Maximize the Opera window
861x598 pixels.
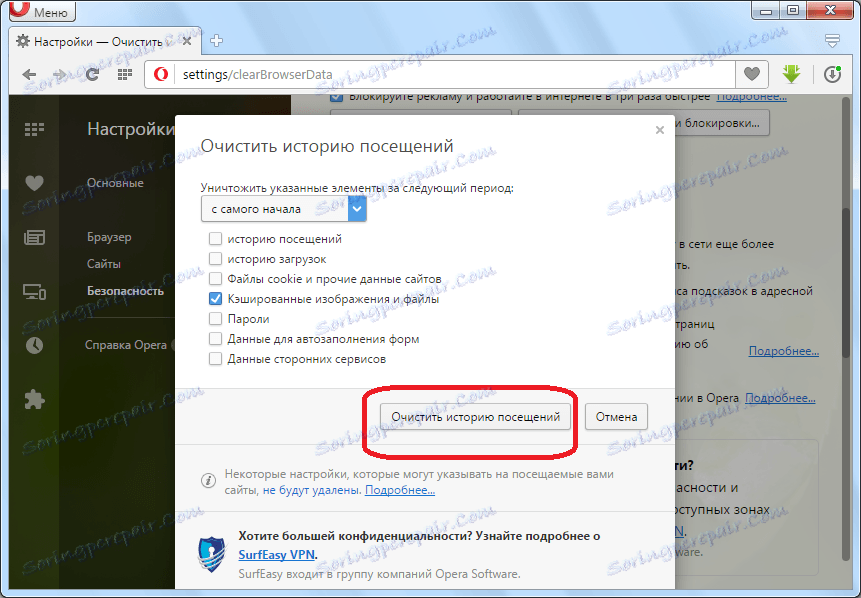point(793,10)
